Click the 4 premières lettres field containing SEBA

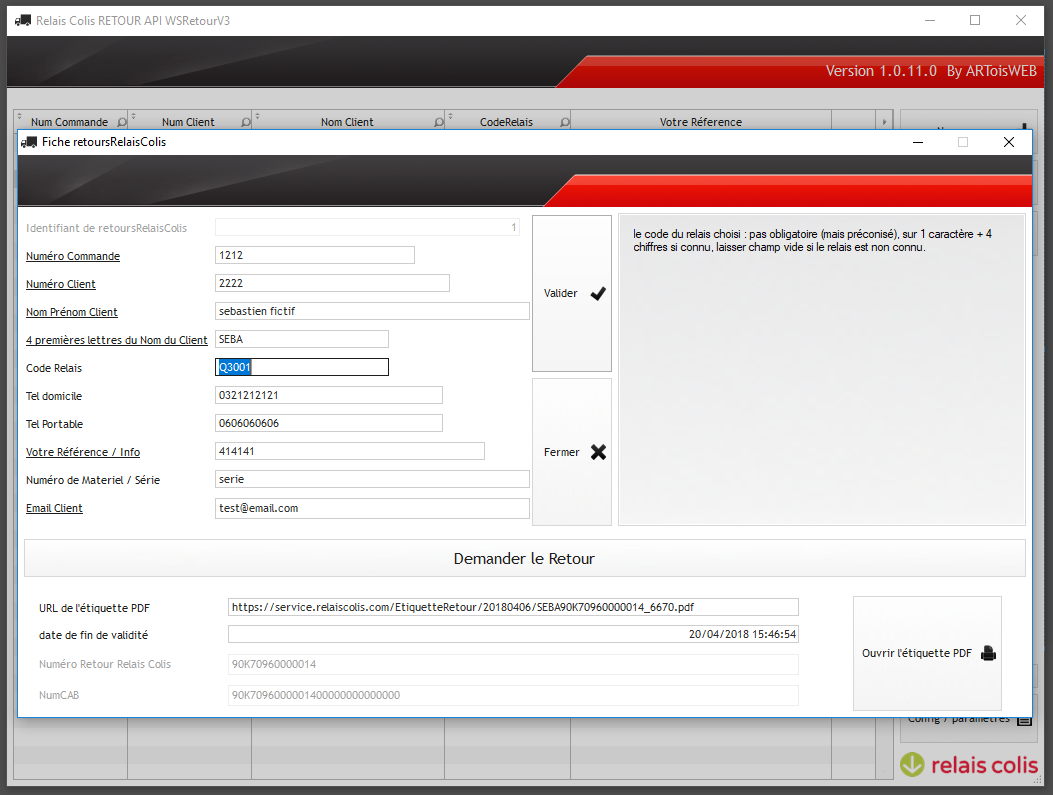point(302,339)
